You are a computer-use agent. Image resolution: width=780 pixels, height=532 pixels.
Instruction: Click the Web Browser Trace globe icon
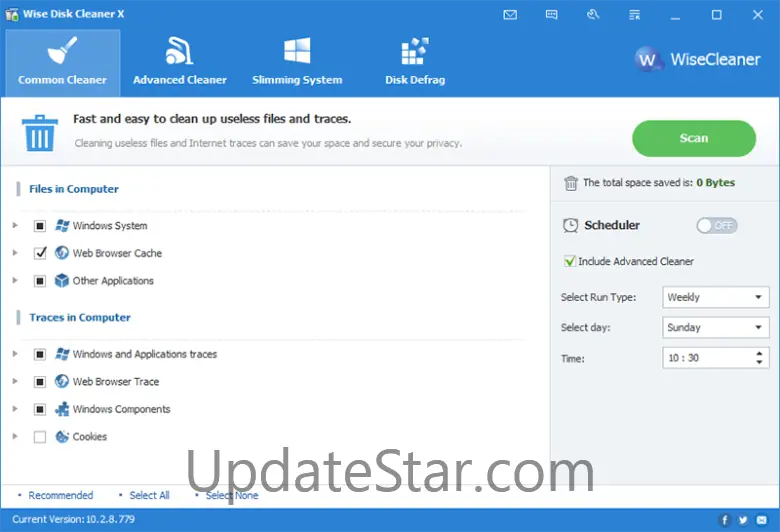(62, 381)
